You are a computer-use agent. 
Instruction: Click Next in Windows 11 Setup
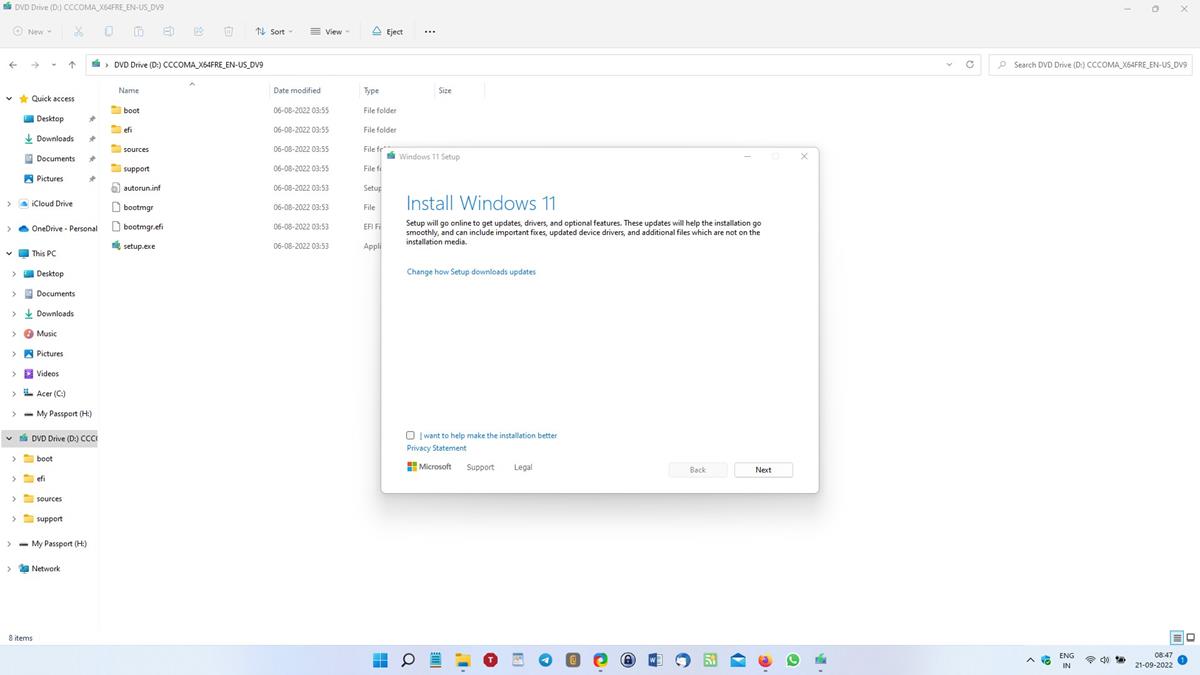click(763, 469)
